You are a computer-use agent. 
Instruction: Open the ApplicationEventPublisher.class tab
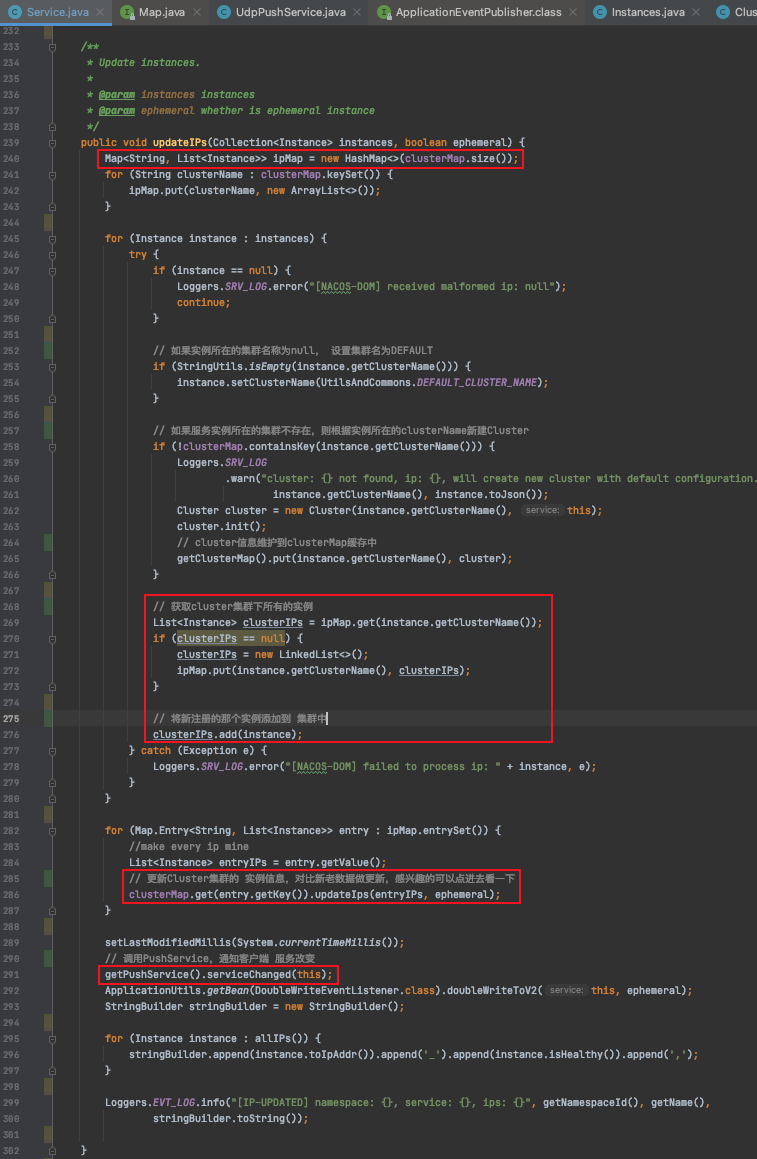478,12
